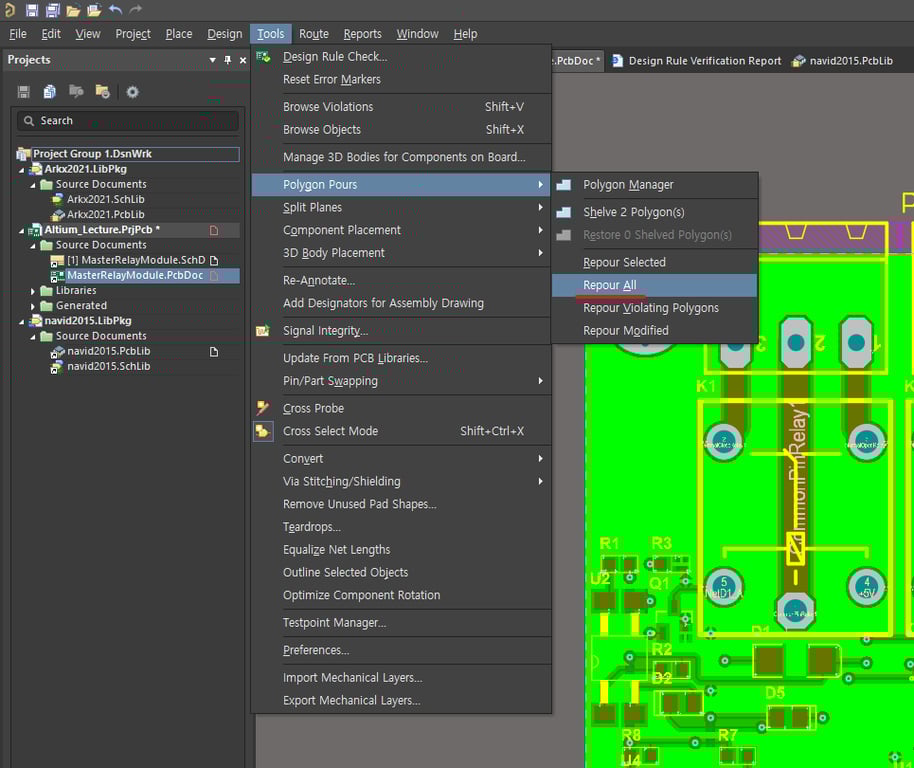Viewport: 914px width, 768px height.
Task: Click the Open Project folder icon in the title bar
Action: (94, 10)
